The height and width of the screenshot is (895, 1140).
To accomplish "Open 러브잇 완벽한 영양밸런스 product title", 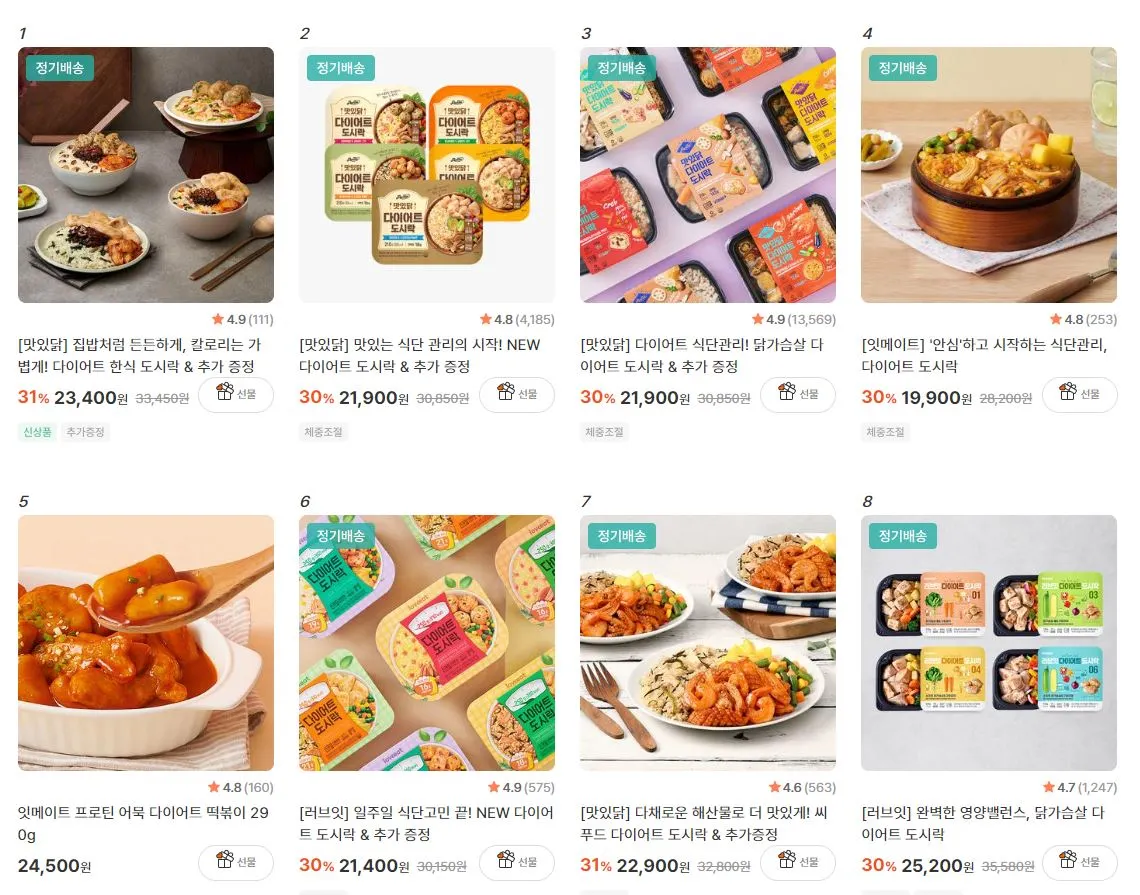I will pos(982,823).
